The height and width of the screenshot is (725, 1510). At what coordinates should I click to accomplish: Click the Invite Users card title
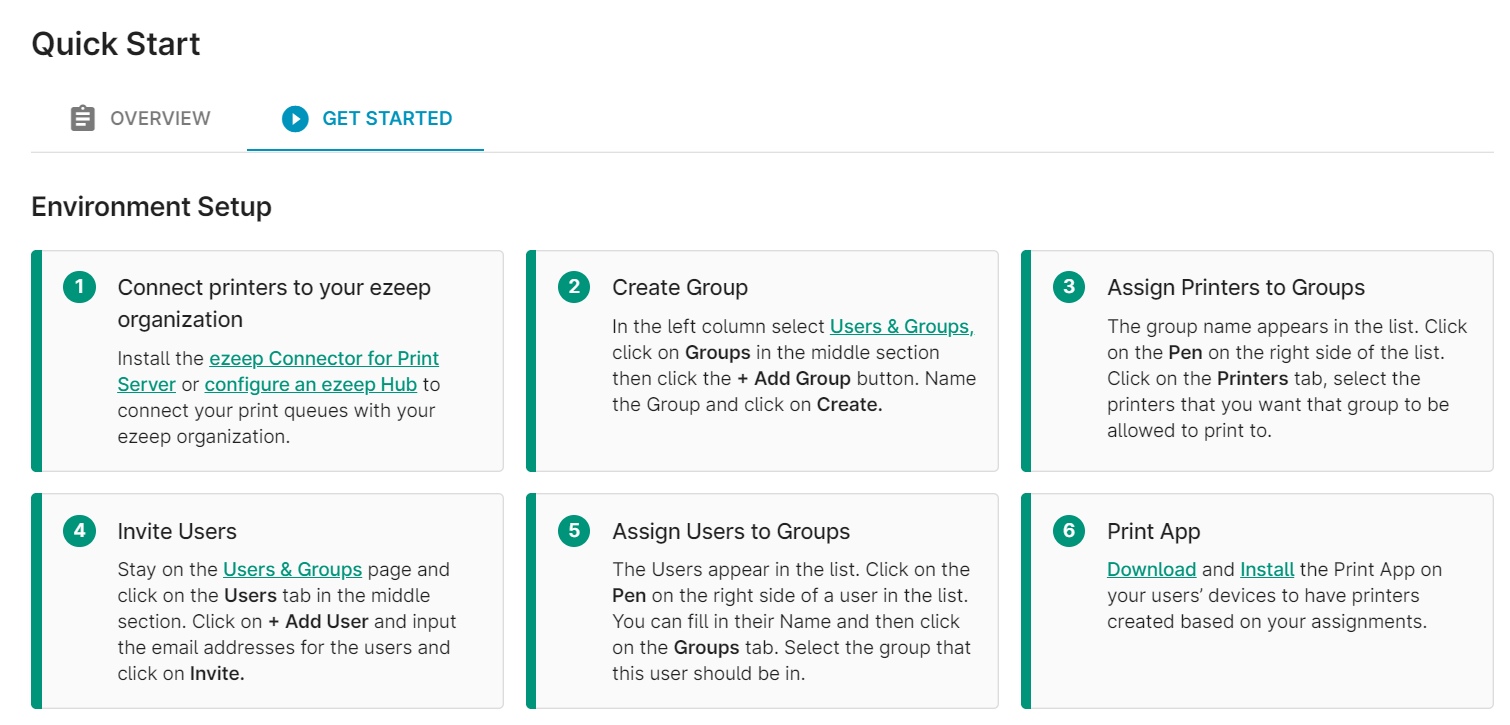pos(177,531)
